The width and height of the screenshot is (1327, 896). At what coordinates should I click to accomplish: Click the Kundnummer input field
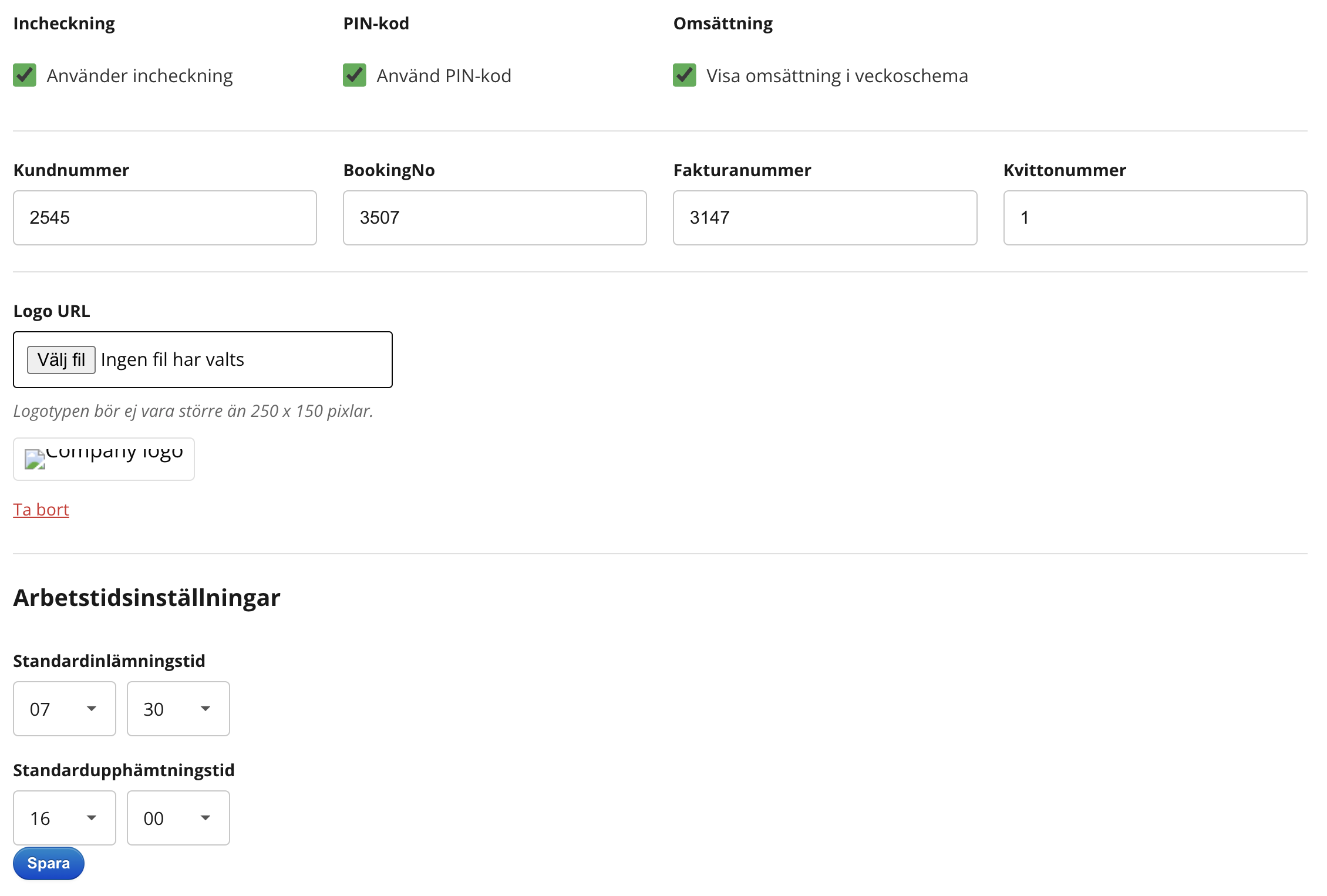click(165, 218)
